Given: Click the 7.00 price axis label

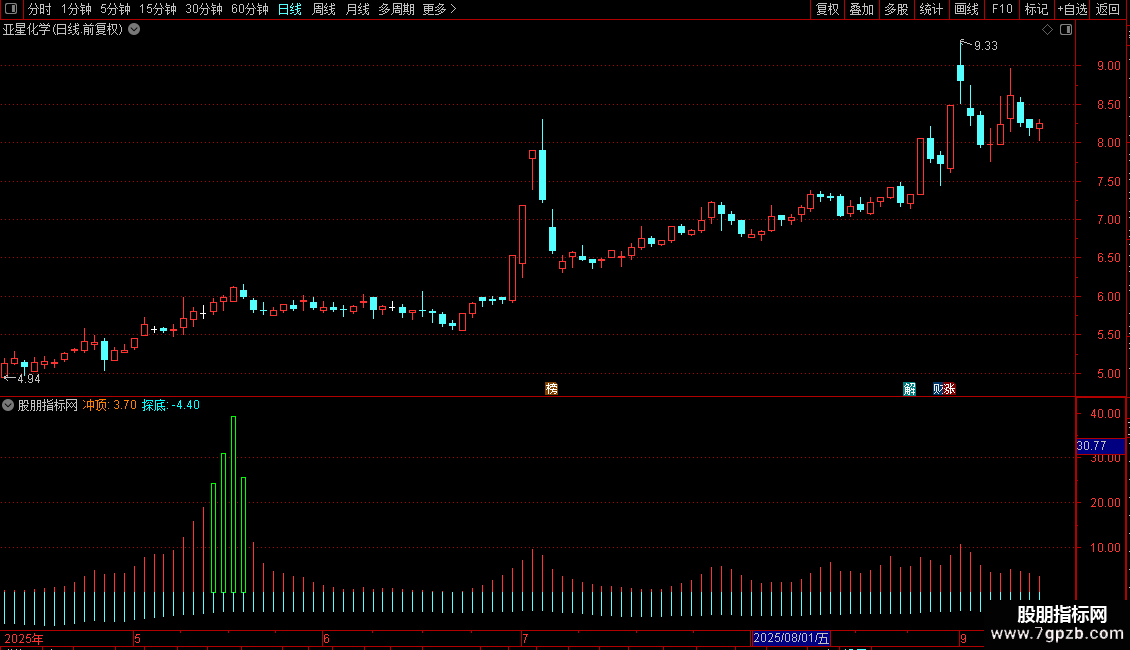Looking at the screenshot, I should click(x=1108, y=219).
